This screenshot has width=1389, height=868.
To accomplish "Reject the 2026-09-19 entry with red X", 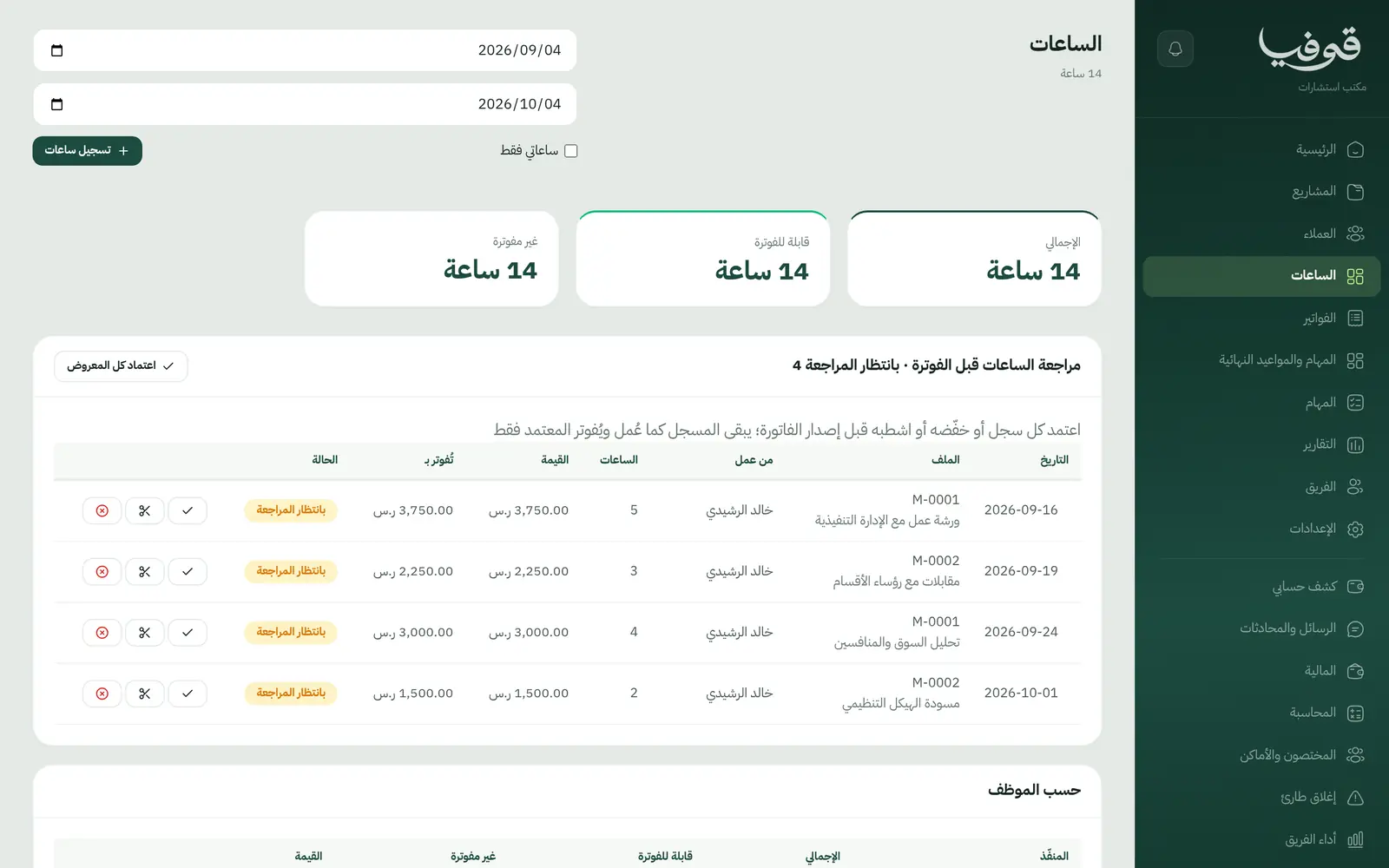I will pos(102,571).
